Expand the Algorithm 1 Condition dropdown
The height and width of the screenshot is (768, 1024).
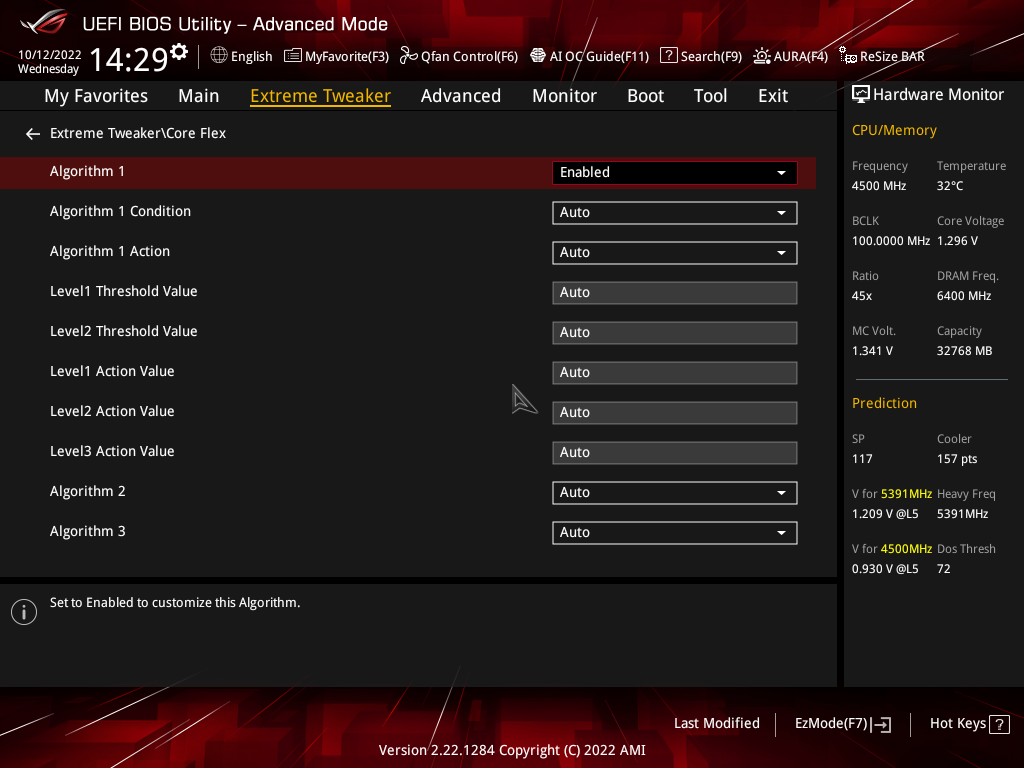click(x=675, y=213)
